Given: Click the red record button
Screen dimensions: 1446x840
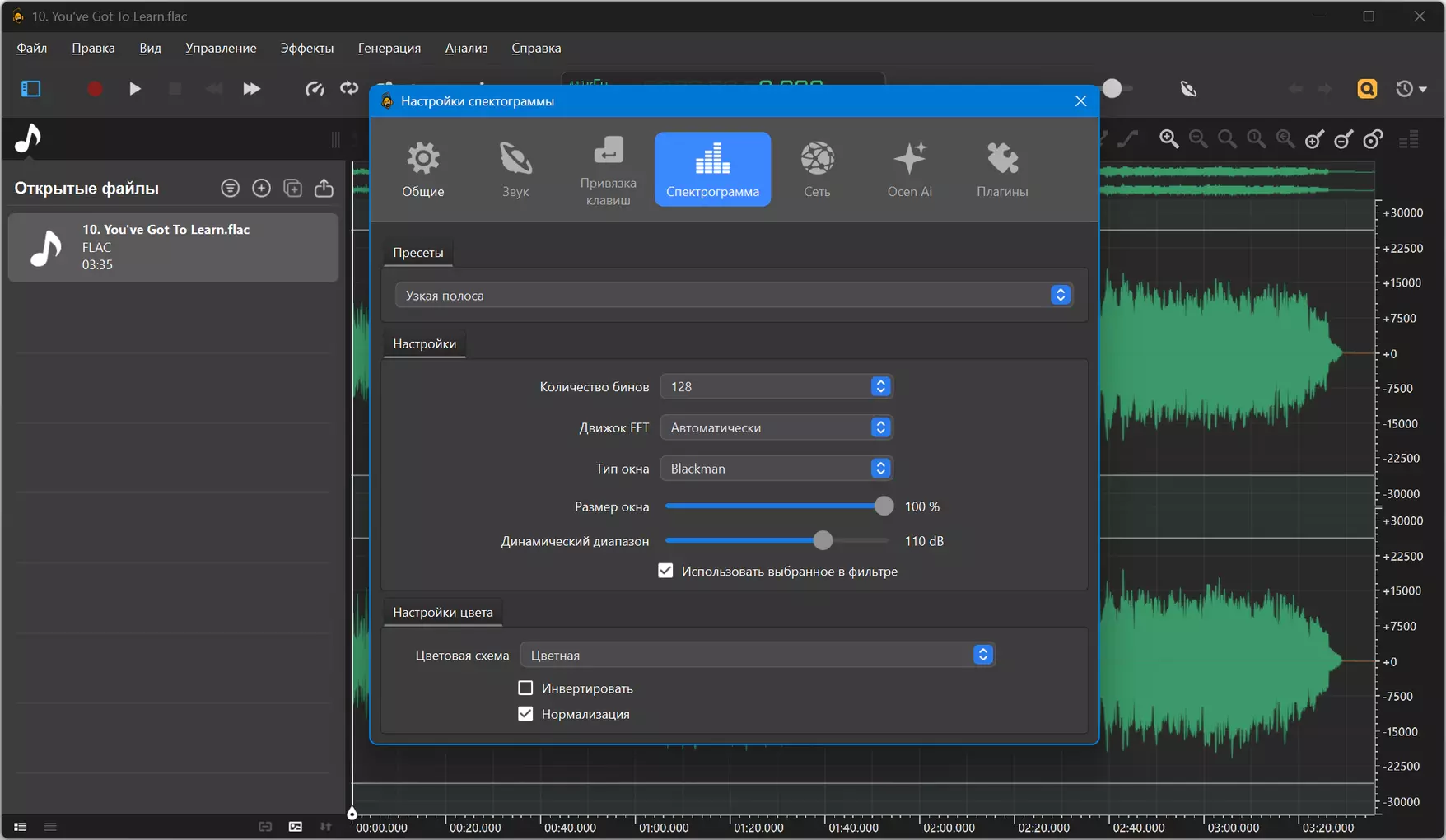Looking at the screenshot, I should coord(95,88).
